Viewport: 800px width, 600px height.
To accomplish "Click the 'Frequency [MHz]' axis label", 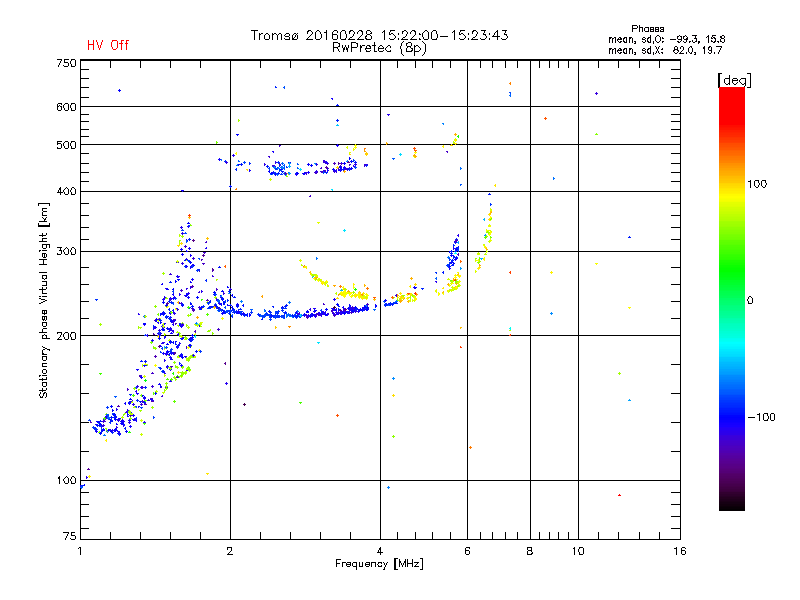I will point(379,564).
